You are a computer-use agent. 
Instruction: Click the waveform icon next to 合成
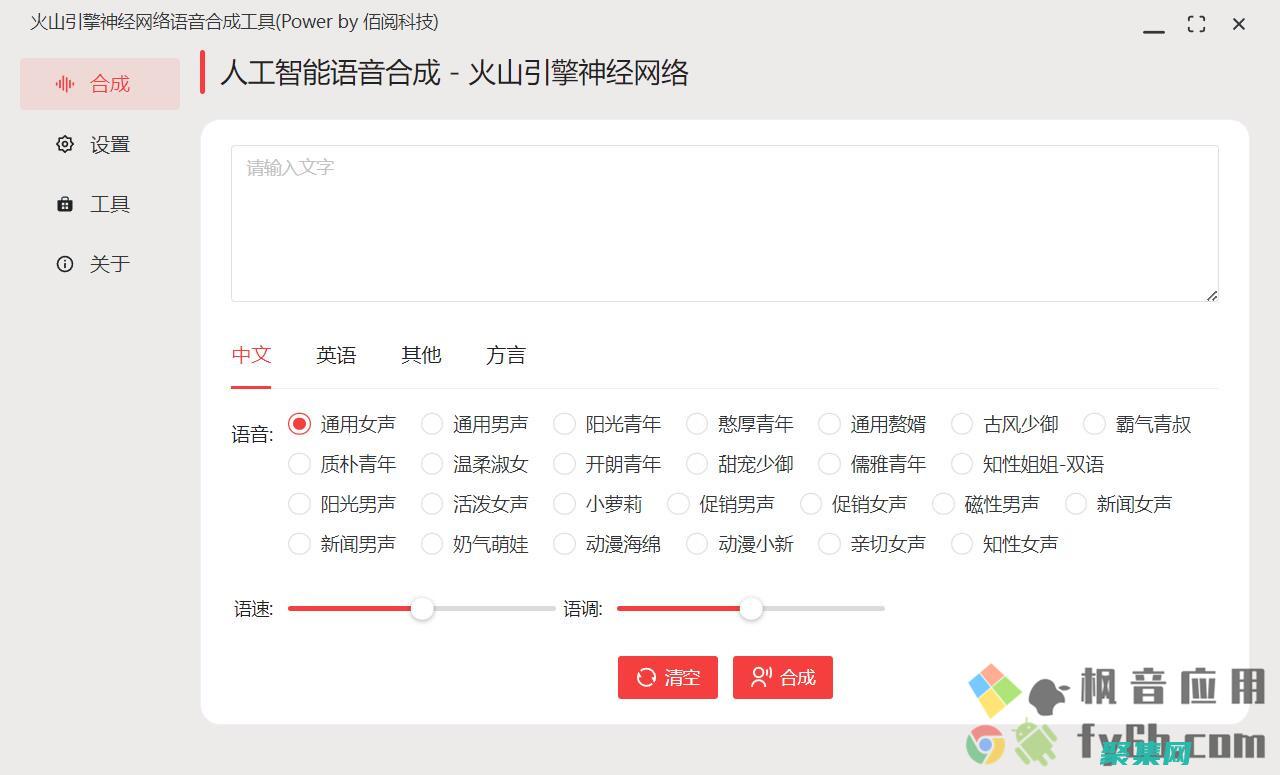pyautogui.click(x=65, y=84)
